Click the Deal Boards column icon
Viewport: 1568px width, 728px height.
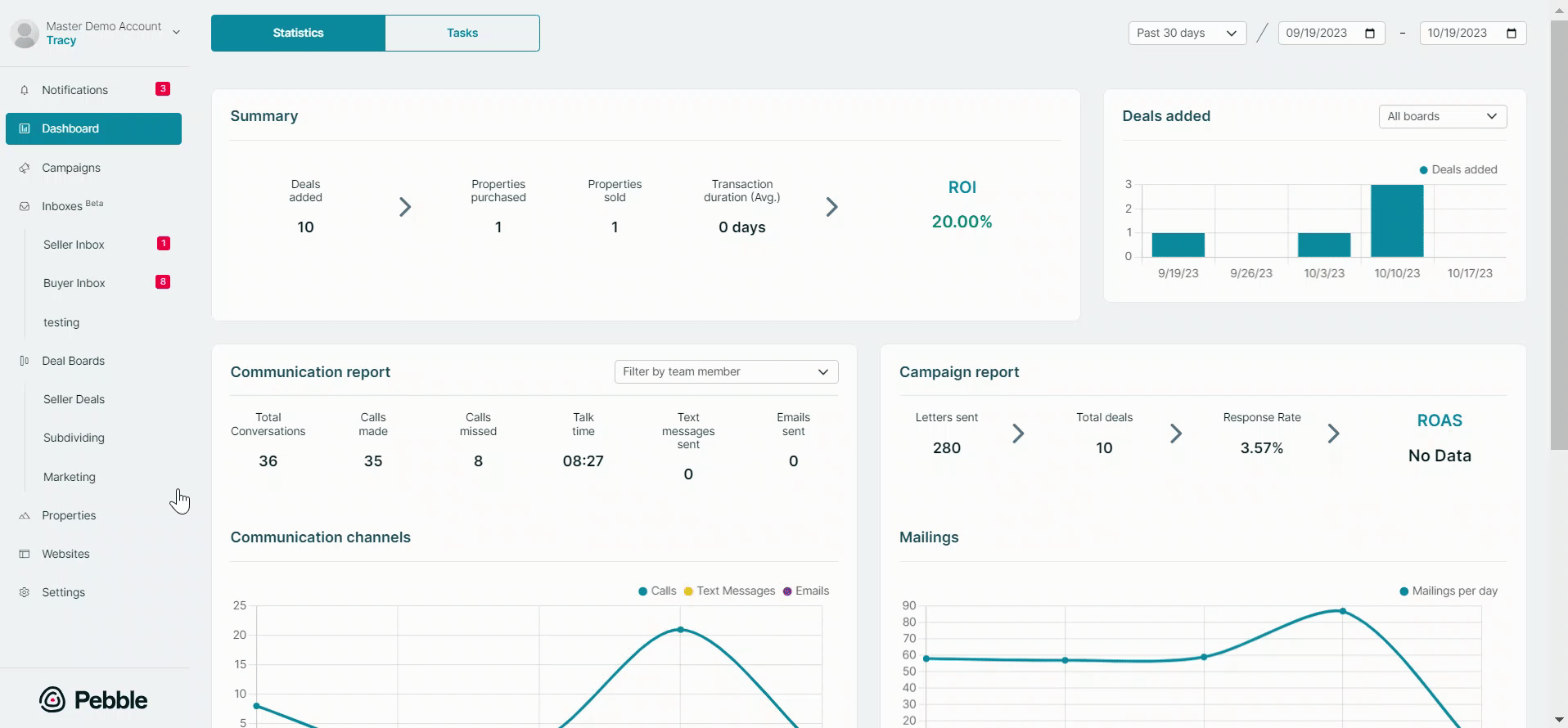[x=25, y=361]
